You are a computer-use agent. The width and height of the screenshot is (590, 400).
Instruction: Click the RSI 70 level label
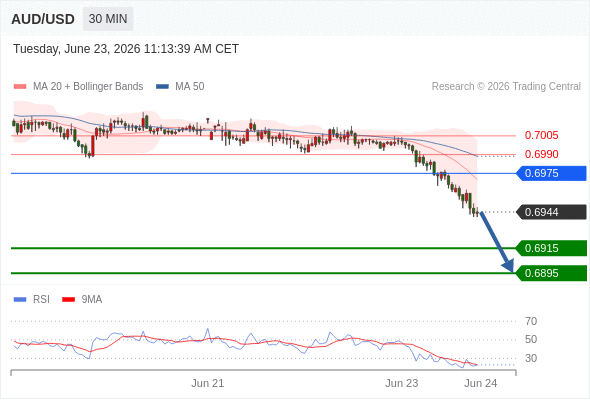531,321
